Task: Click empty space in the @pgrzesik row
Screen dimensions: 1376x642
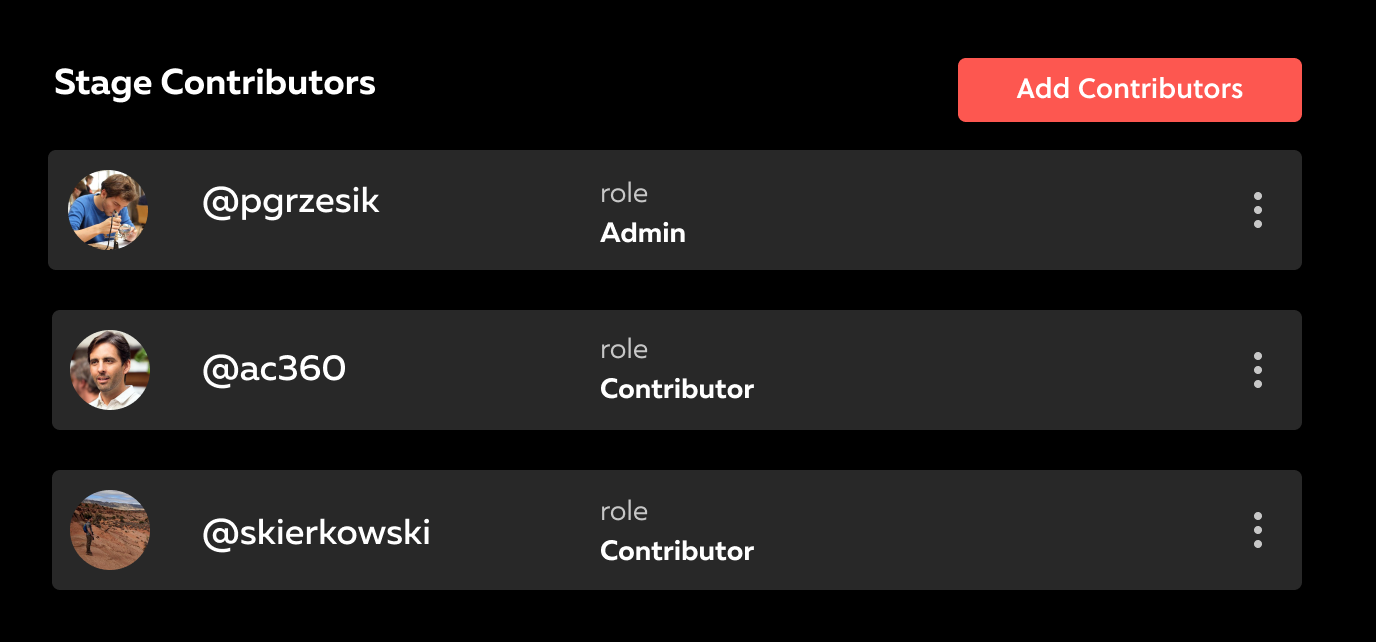Action: point(950,210)
